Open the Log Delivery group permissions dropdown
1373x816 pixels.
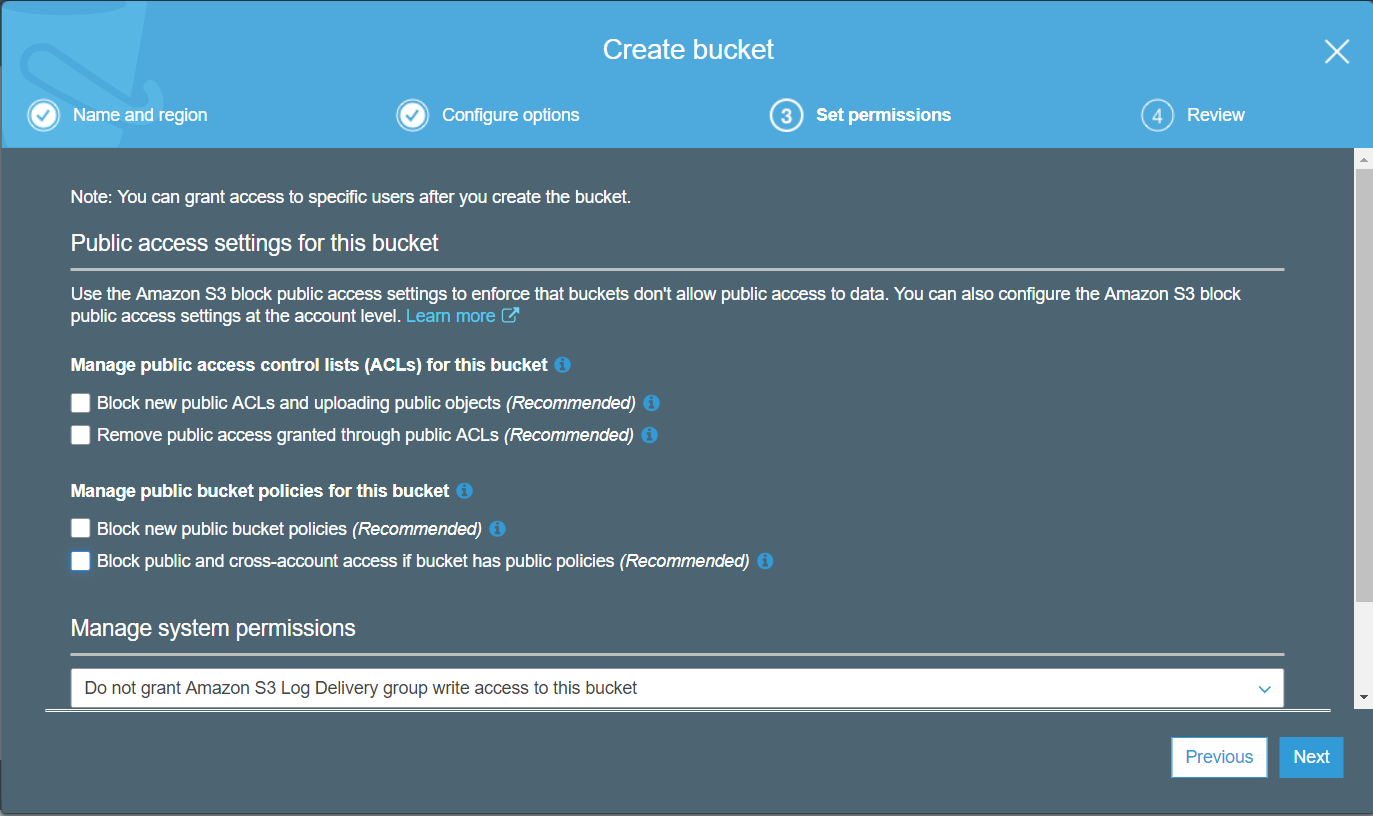(x=677, y=688)
